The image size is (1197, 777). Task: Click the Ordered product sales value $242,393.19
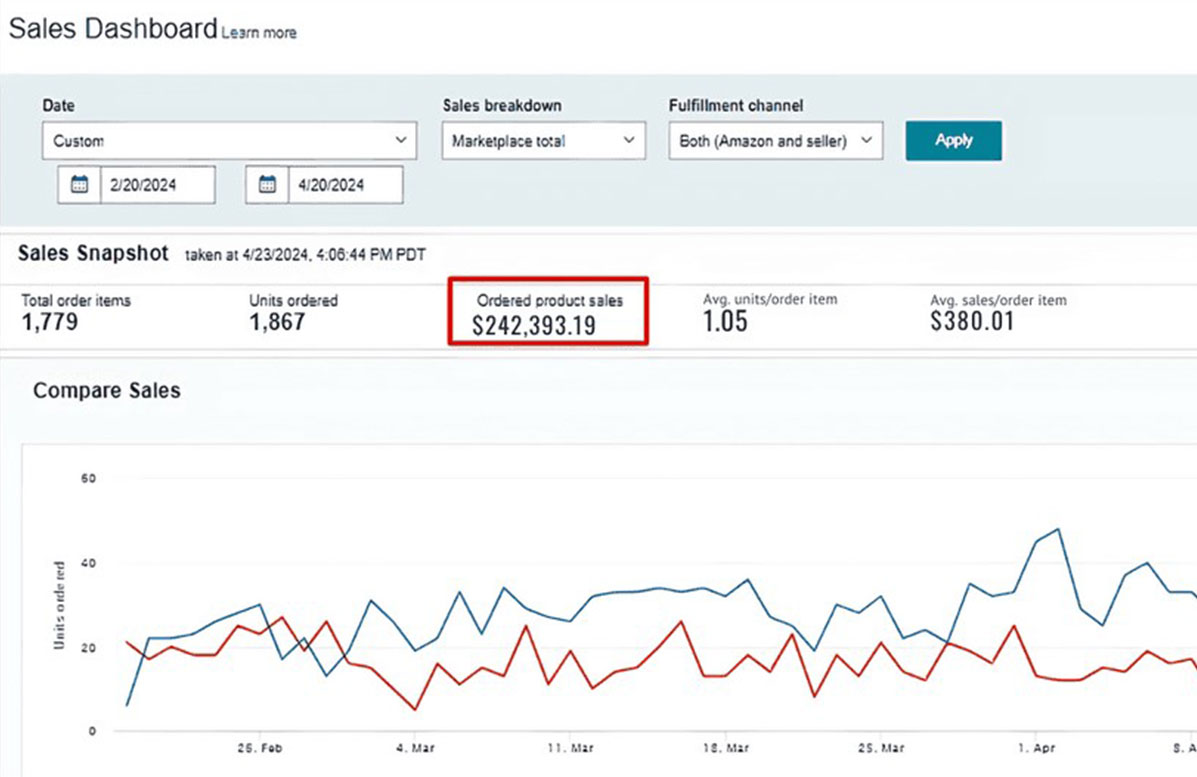coord(534,326)
